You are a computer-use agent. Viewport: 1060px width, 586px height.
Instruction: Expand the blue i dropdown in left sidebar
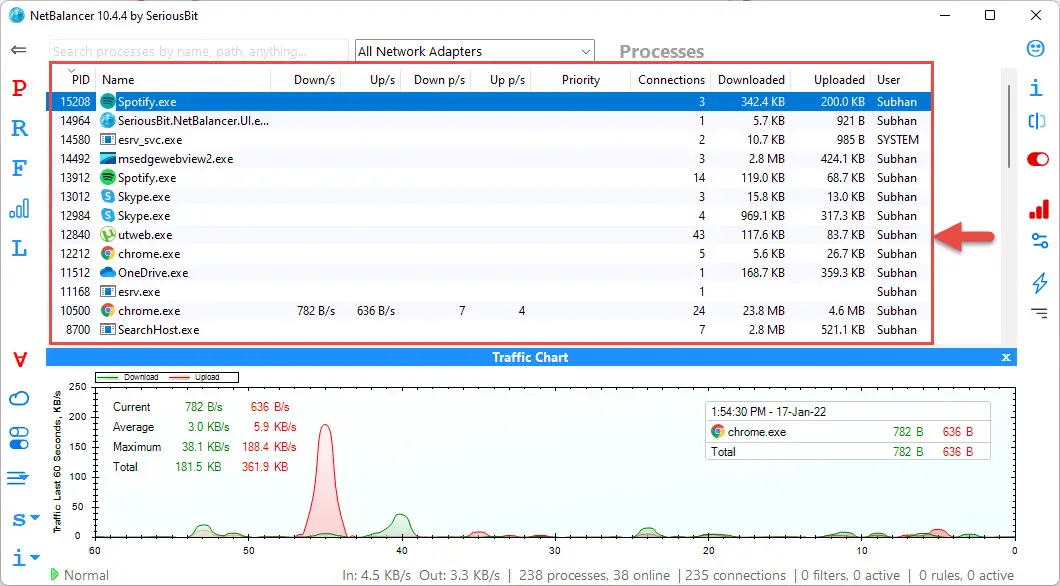coord(26,558)
